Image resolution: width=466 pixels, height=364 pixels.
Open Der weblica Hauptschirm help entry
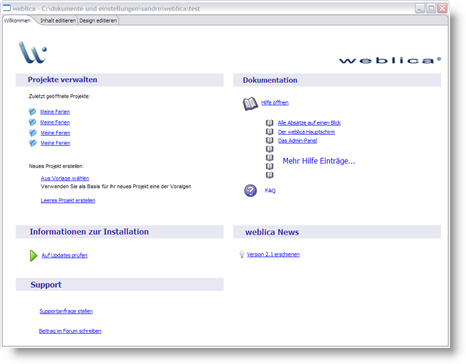306,132
